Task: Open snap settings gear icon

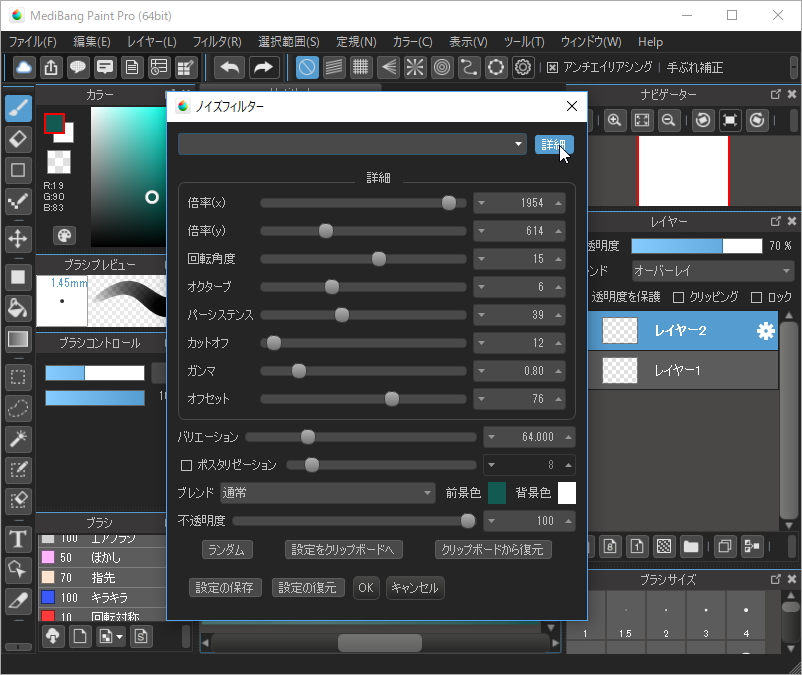Action: point(523,68)
